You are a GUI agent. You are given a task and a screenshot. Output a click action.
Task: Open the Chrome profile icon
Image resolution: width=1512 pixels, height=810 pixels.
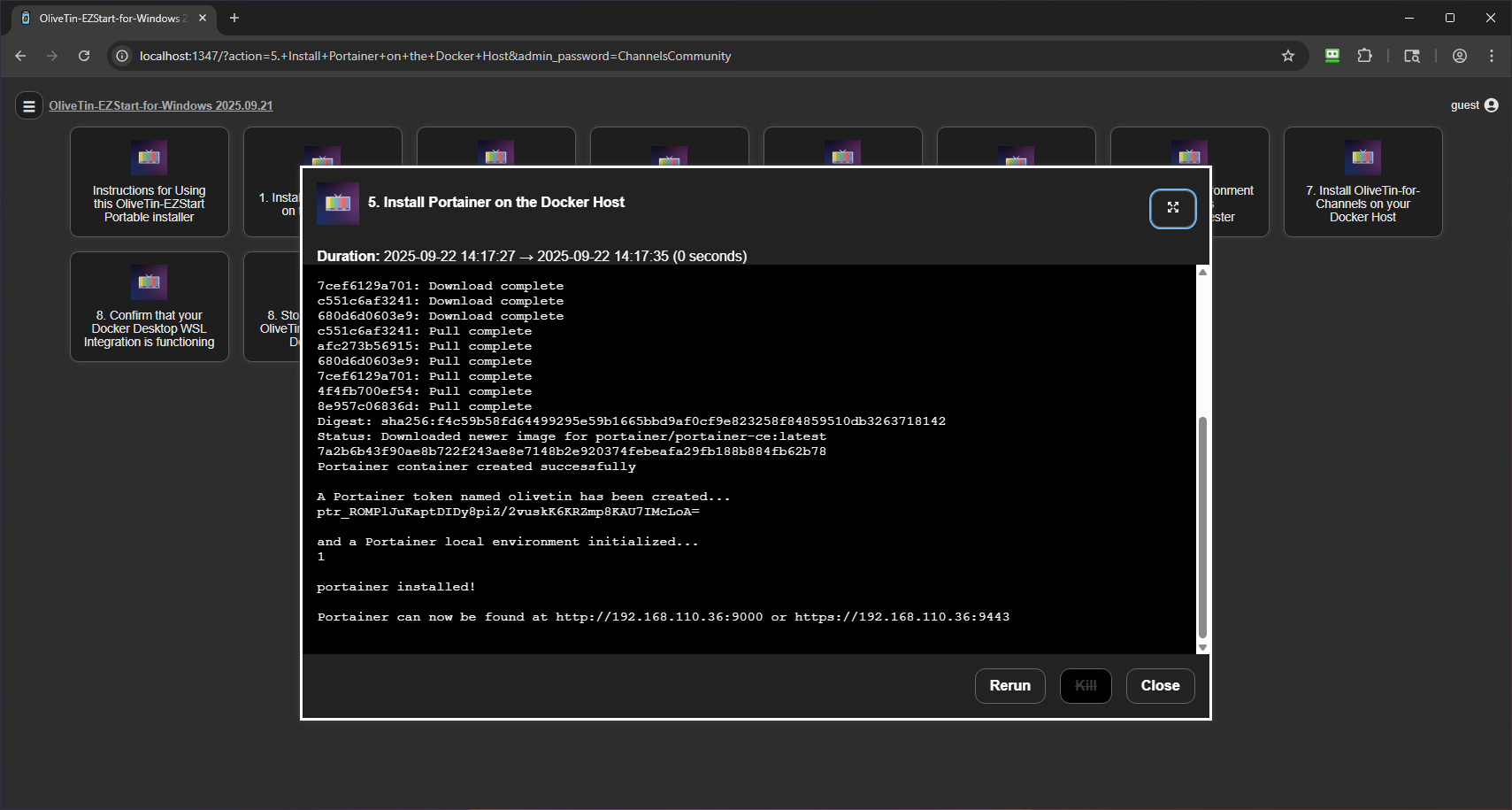[x=1459, y=56]
